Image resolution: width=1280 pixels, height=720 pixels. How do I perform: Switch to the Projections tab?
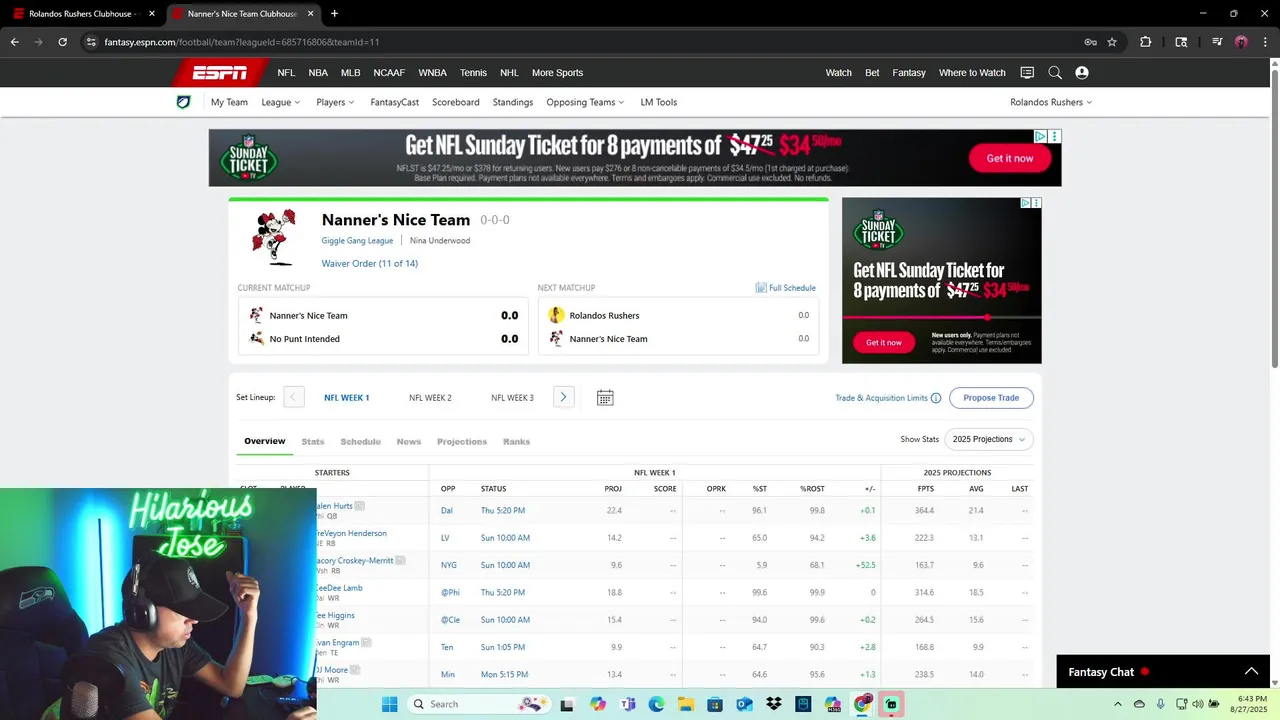pyautogui.click(x=462, y=441)
